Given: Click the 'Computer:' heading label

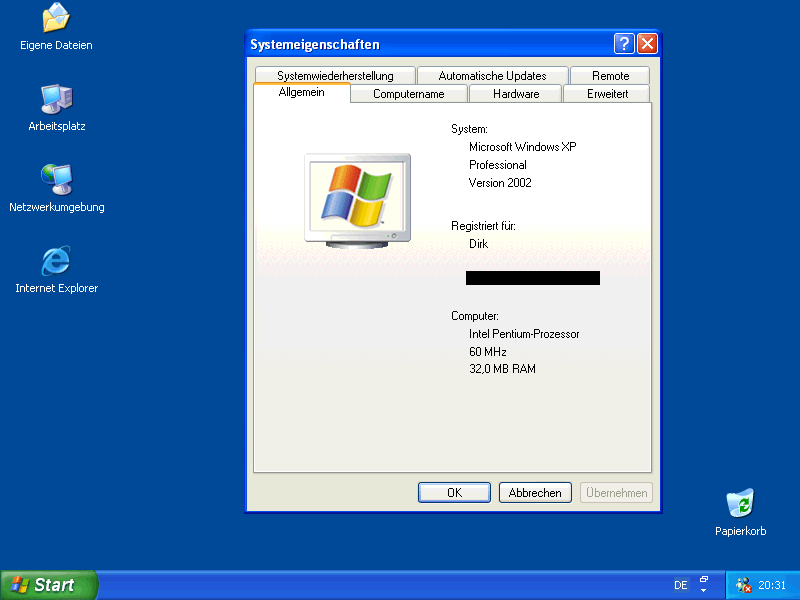Looking at the screenshot, I should coord(475,316).
